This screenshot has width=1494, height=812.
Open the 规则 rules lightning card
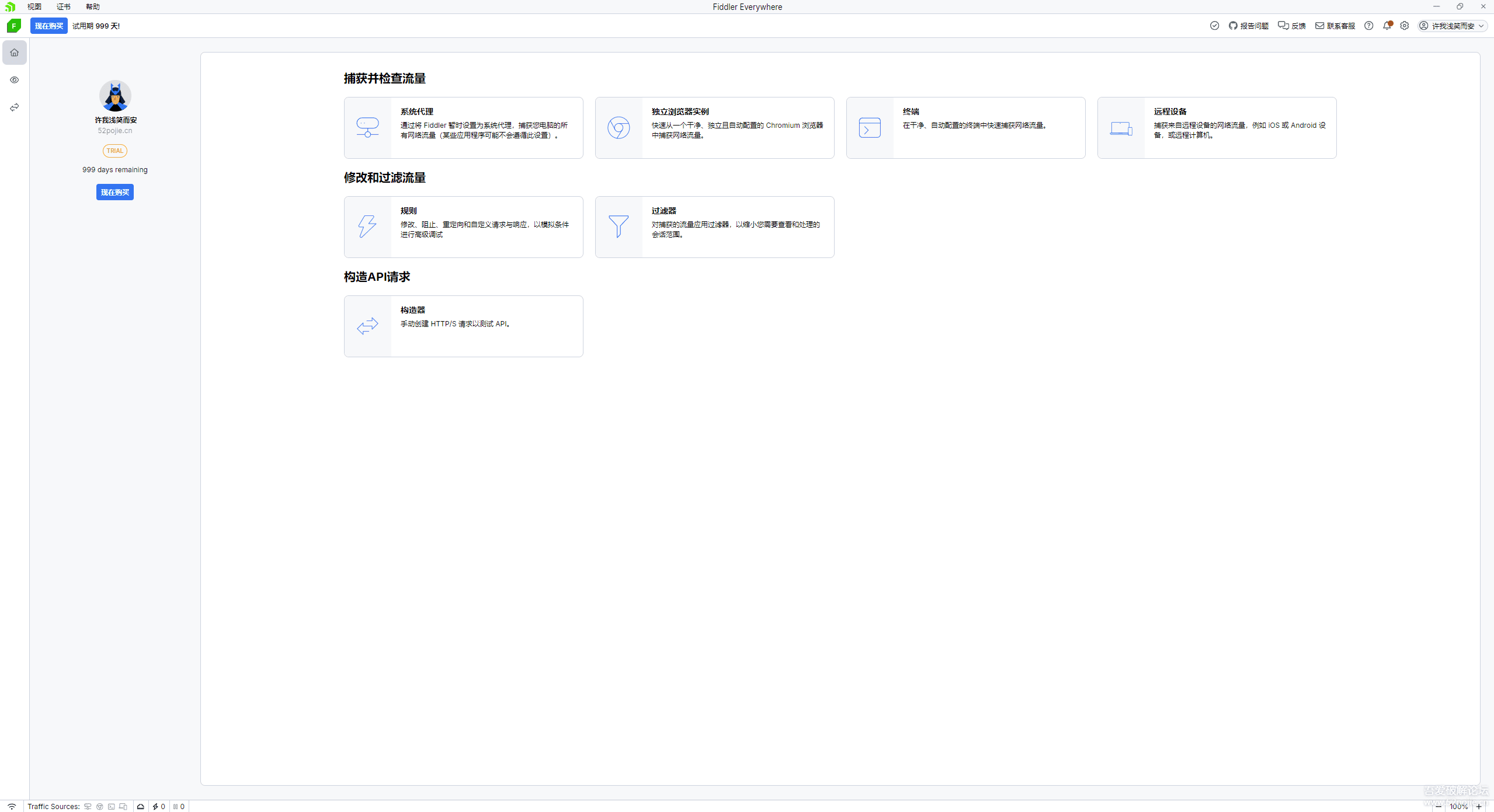click(463, 227)
